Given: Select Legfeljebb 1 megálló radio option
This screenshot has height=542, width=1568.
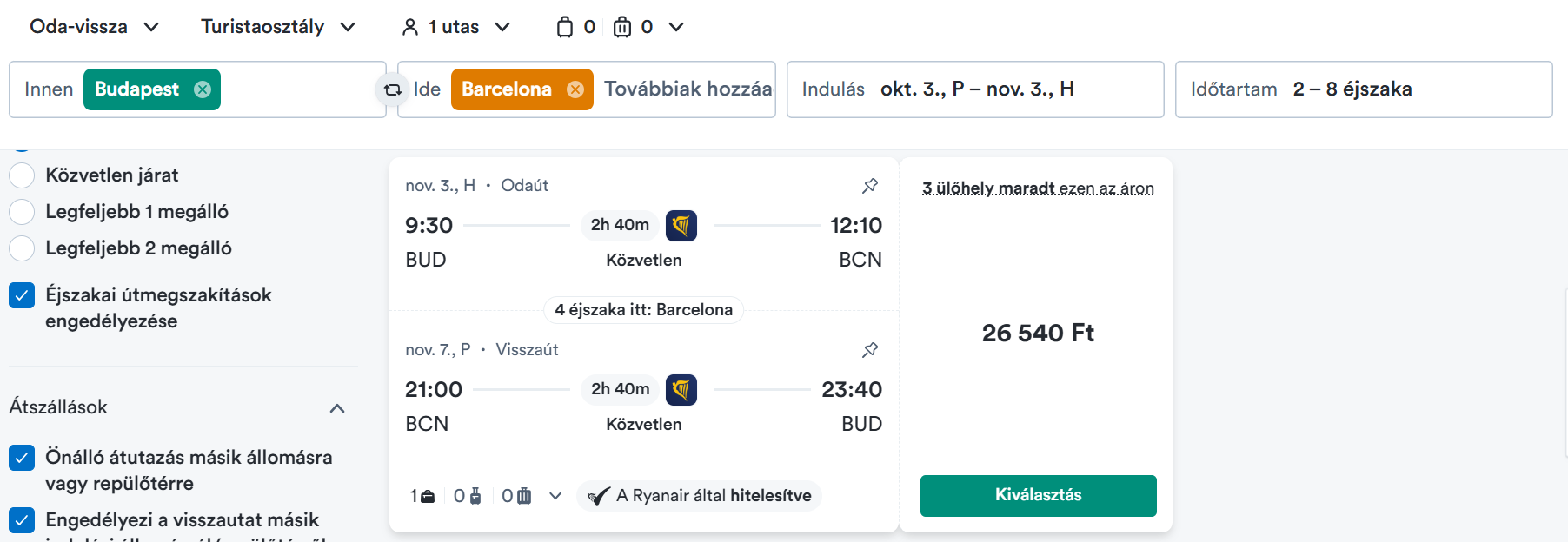Looking at the screenshot, I should [22, 212].
